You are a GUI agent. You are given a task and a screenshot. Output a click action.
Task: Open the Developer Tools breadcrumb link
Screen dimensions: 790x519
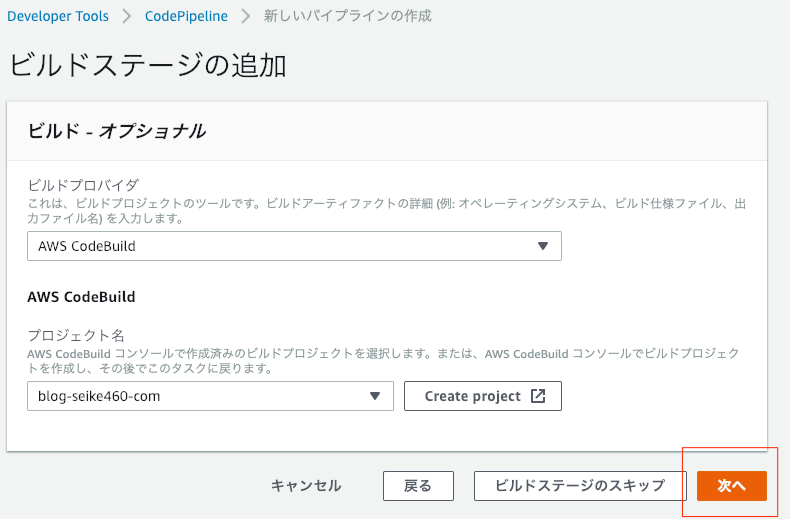(58, 16)
